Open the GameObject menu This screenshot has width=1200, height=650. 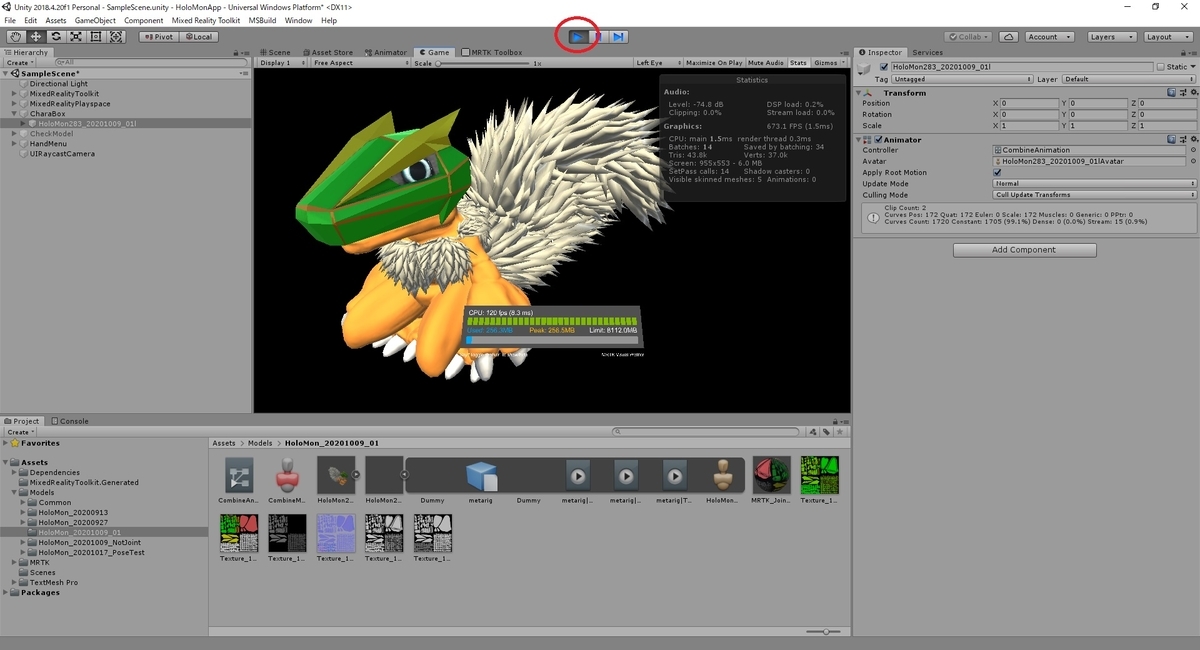click(x=95, y=20)
